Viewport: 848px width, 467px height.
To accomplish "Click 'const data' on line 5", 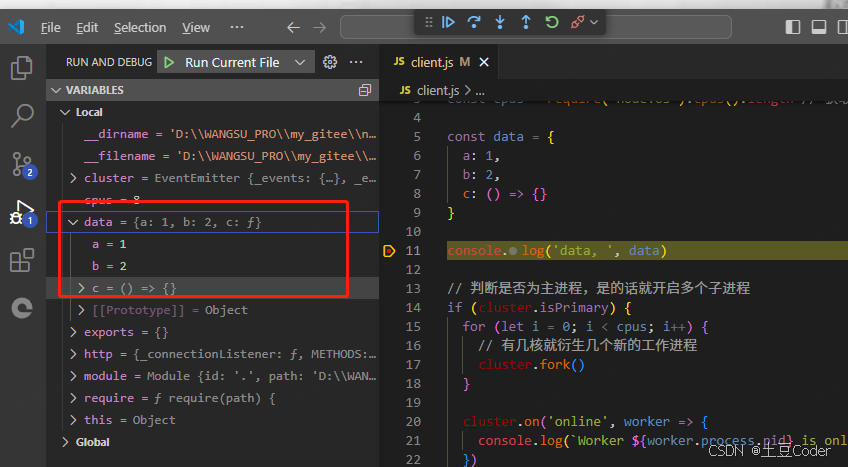I will [x=485, y=137].
